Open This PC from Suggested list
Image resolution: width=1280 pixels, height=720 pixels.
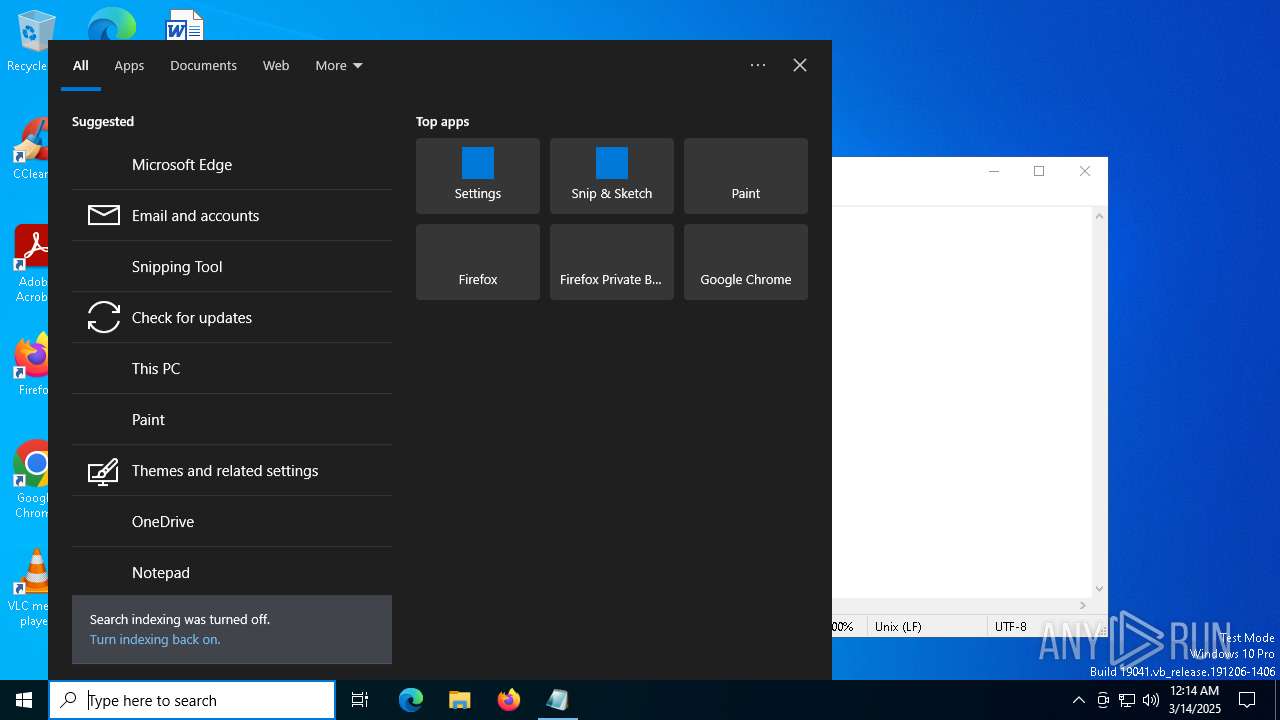(x=232, y=369)
